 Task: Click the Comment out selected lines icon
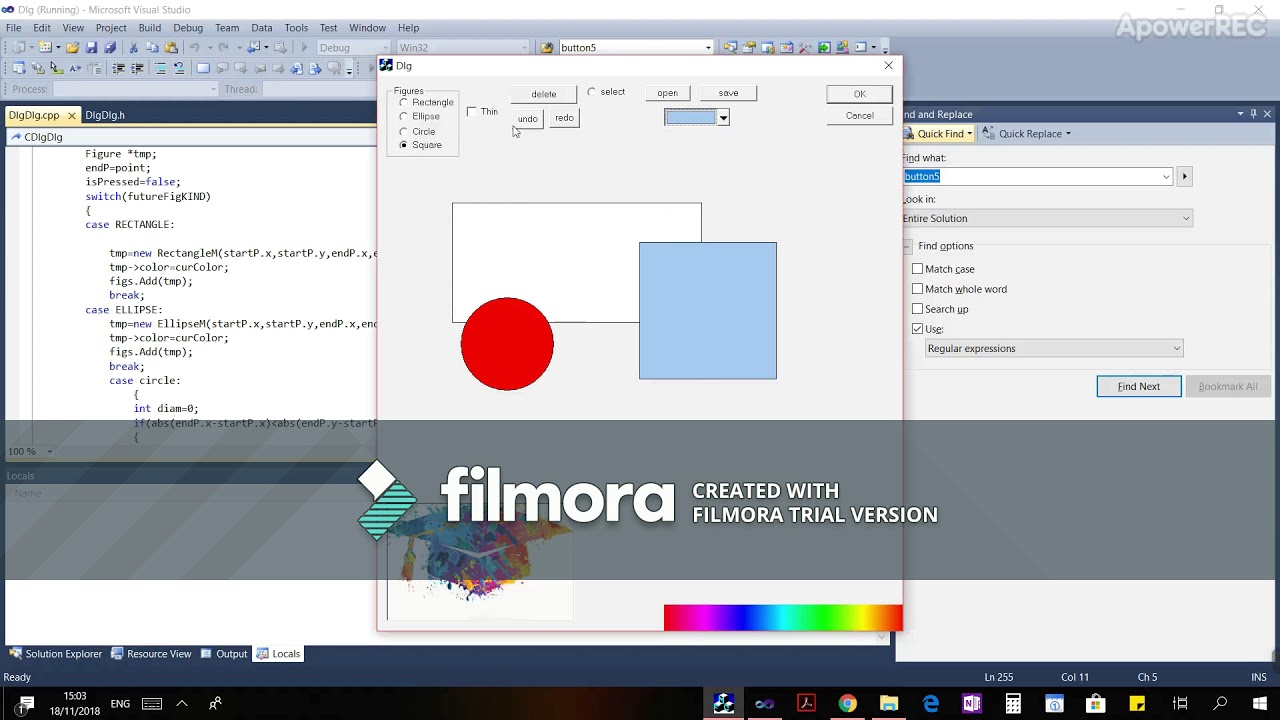pos(160,68)
